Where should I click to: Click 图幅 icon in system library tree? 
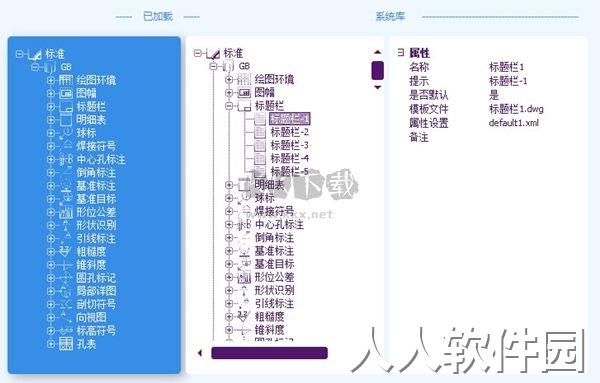(244, 93)
